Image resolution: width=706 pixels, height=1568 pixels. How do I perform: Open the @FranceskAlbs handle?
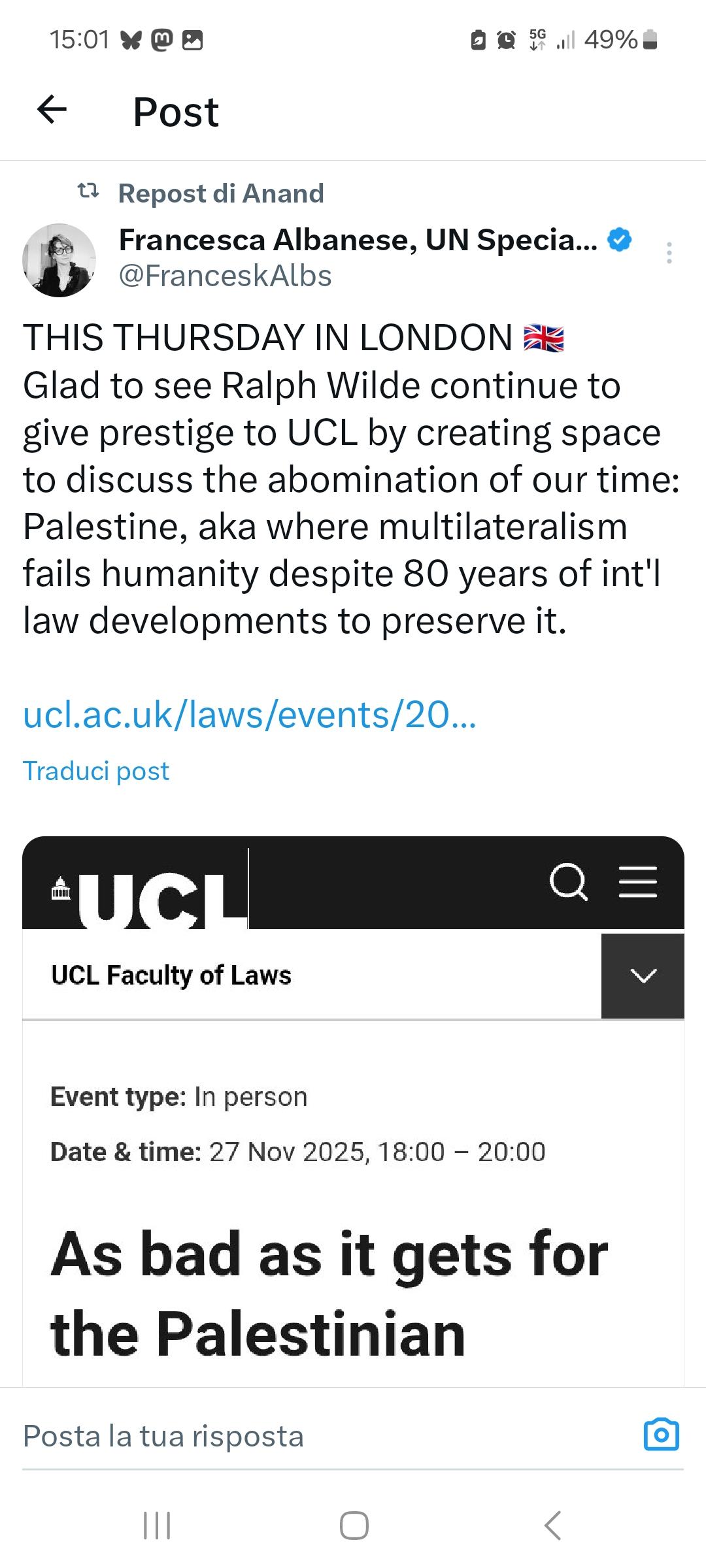pyautogui.click(x=225, y=276)
